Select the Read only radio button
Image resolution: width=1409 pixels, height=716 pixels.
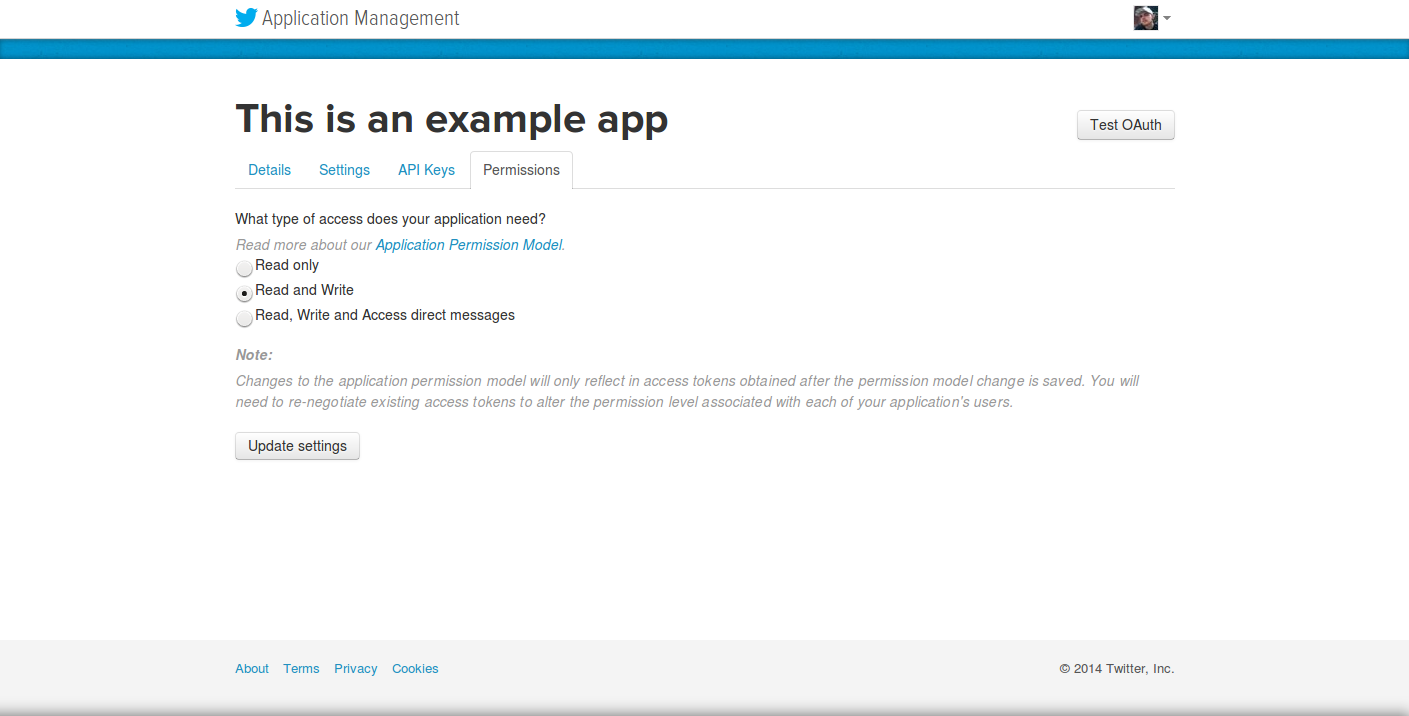click(244, 268)
